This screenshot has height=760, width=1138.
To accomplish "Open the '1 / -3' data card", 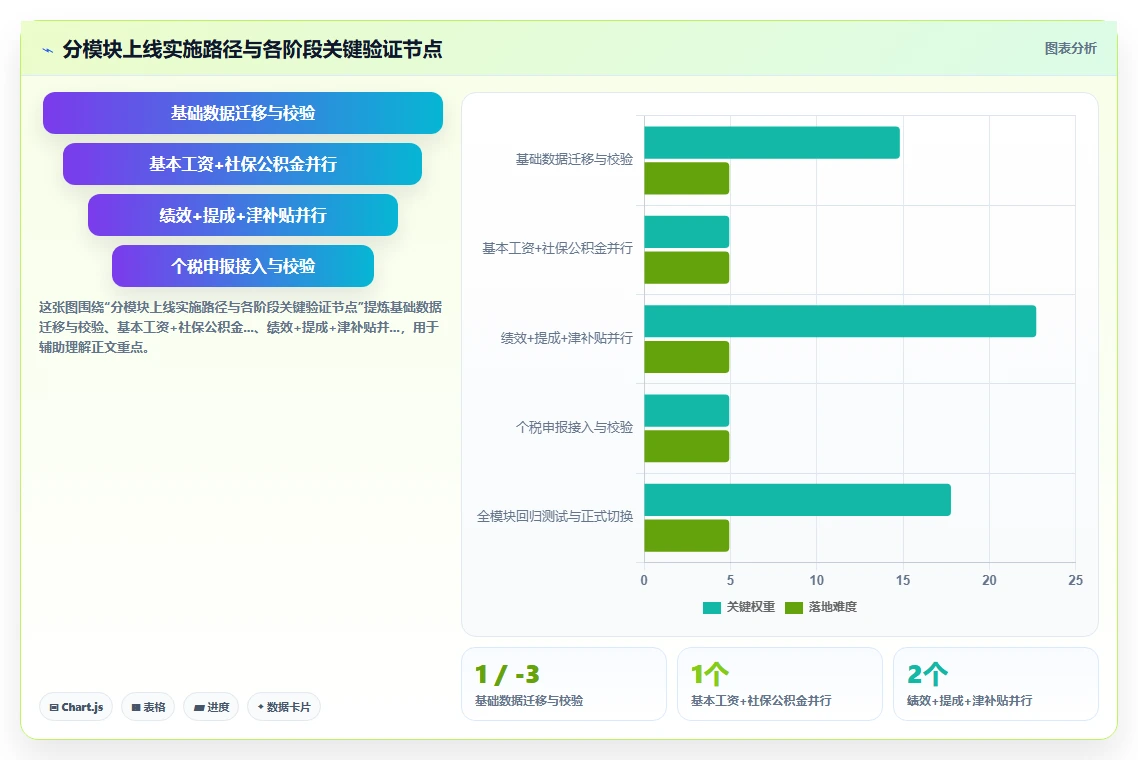I will pos(564,684).
